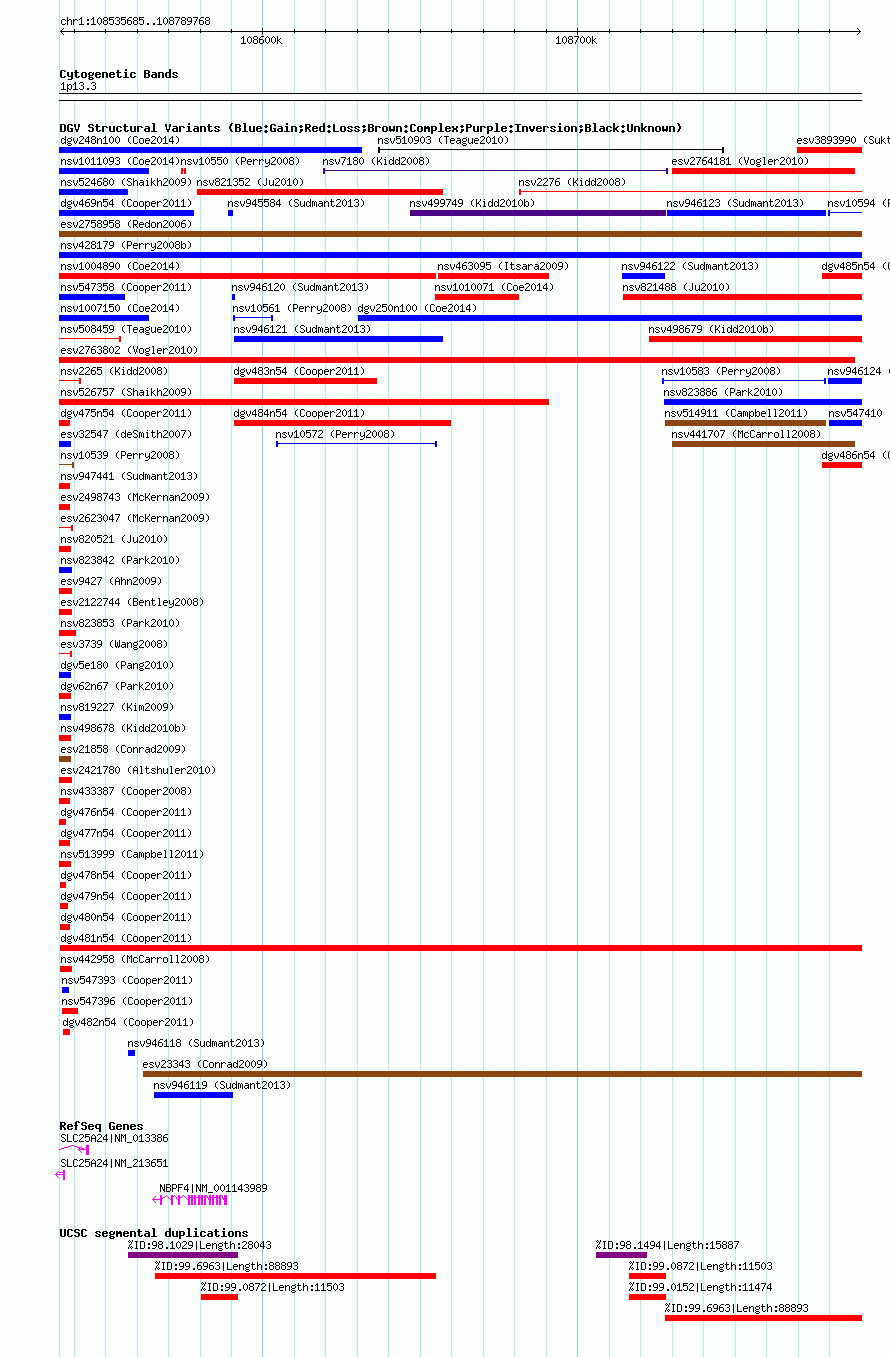Click esv9427 (Ahn2009) label
Viewport: 890px width, 1357px height.
[111, 582]
